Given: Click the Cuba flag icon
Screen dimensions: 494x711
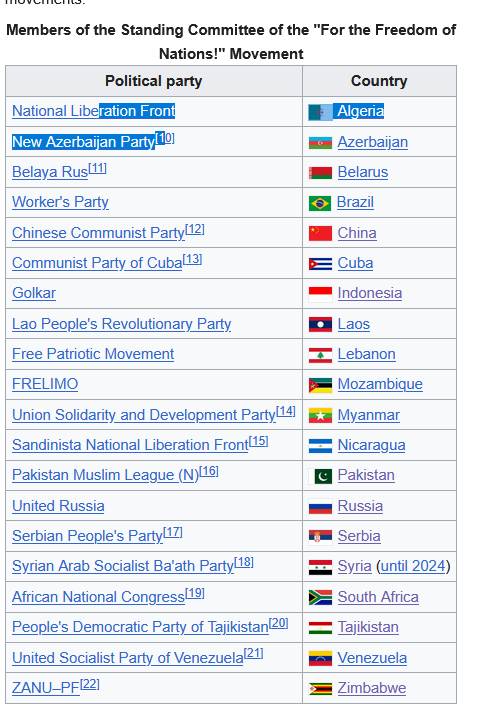Looking at the screenshot, I should [320, 264].
